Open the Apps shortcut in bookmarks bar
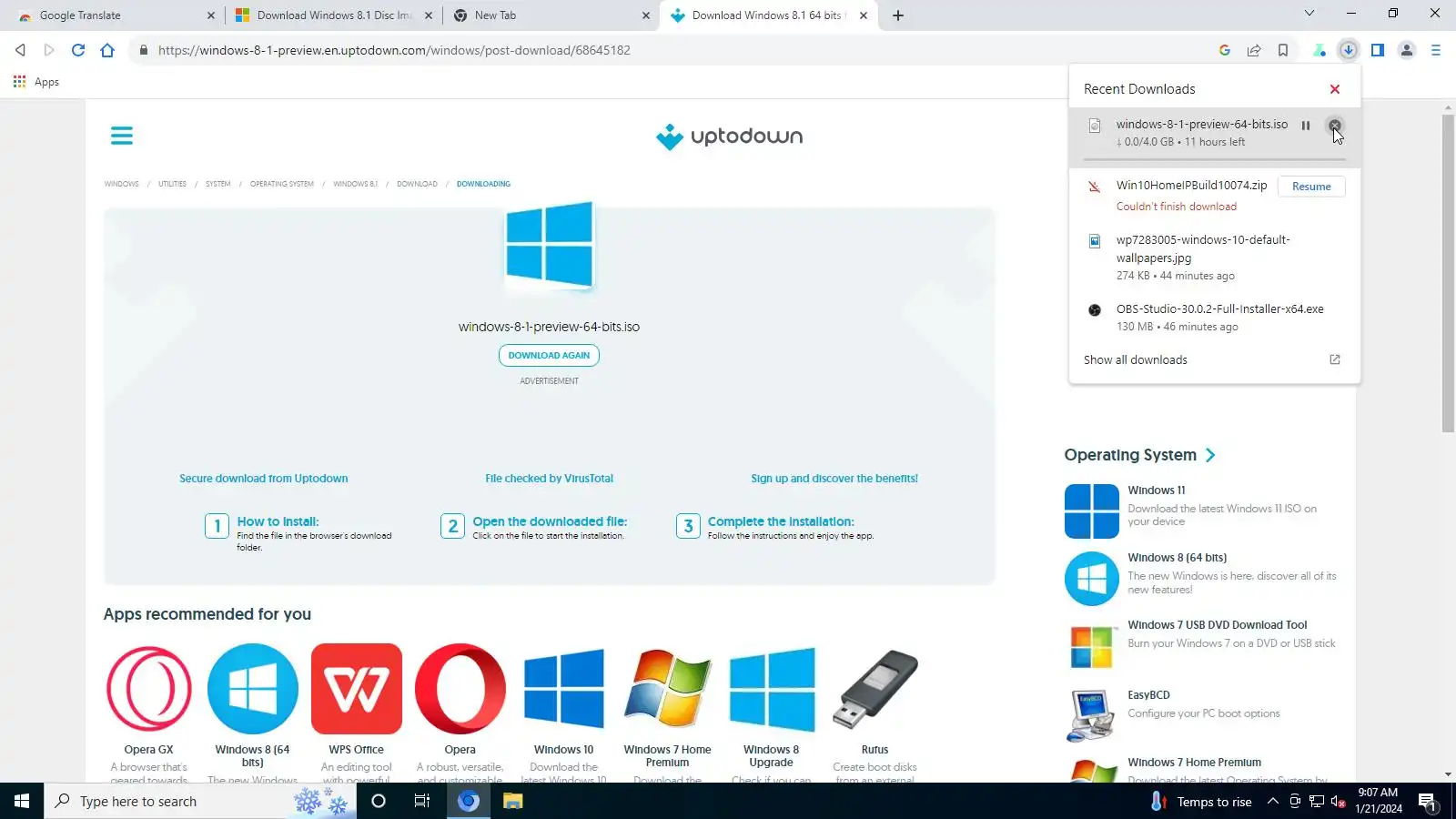The image size is (1456, 819). tap(36, 82)
